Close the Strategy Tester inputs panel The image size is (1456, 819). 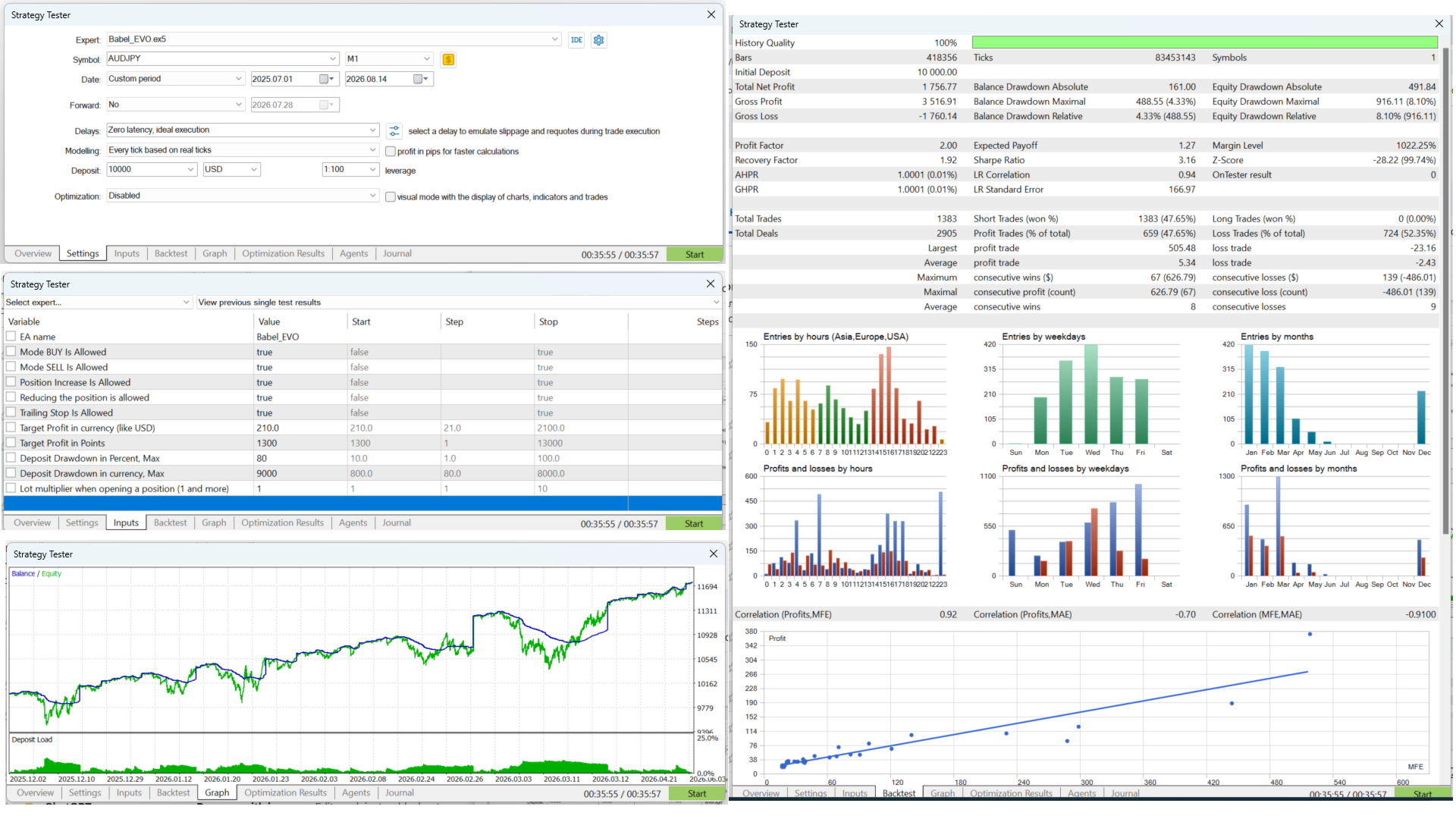pyautogui.click(x=711, y=284)
